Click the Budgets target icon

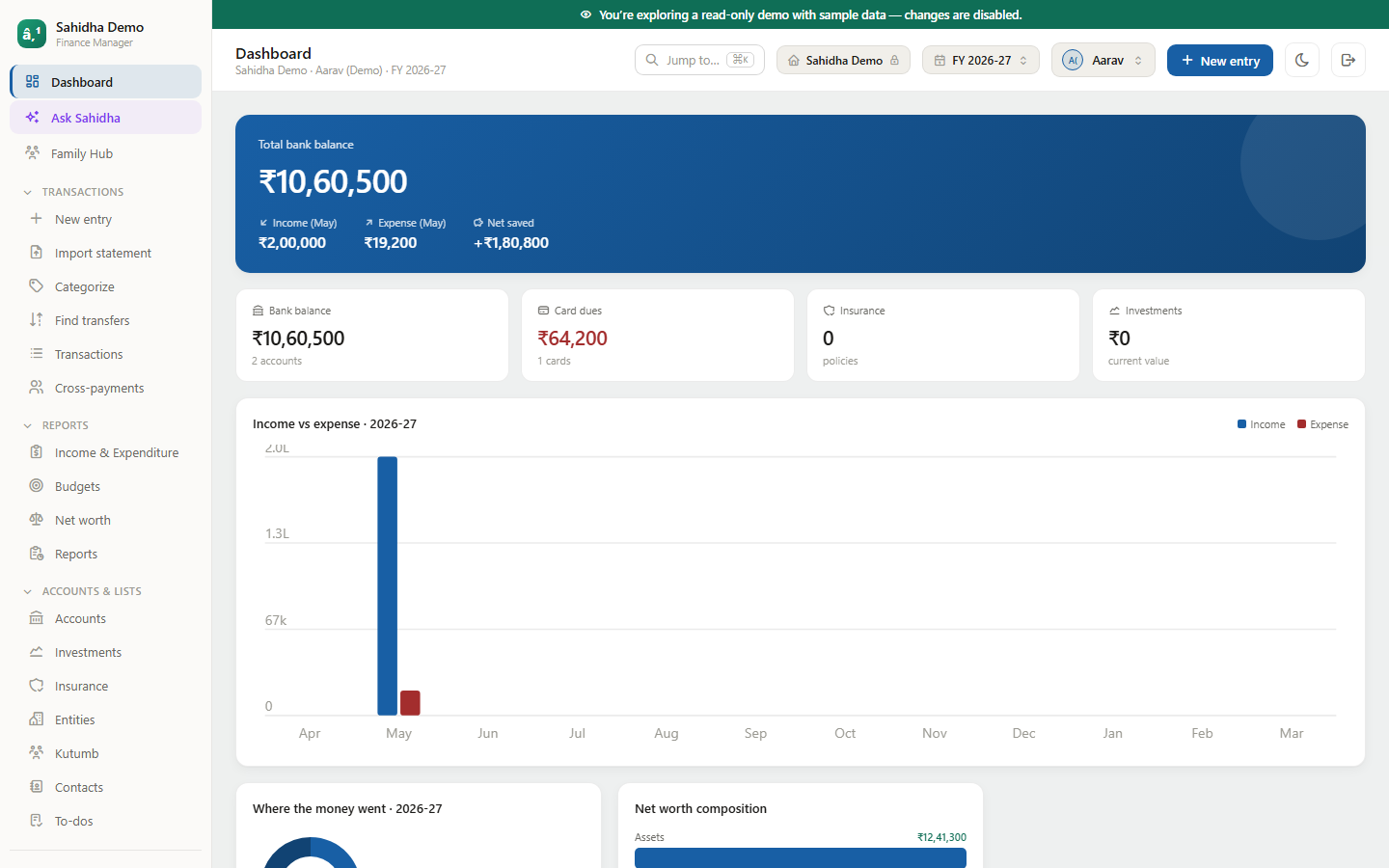[x=37, y=486]
